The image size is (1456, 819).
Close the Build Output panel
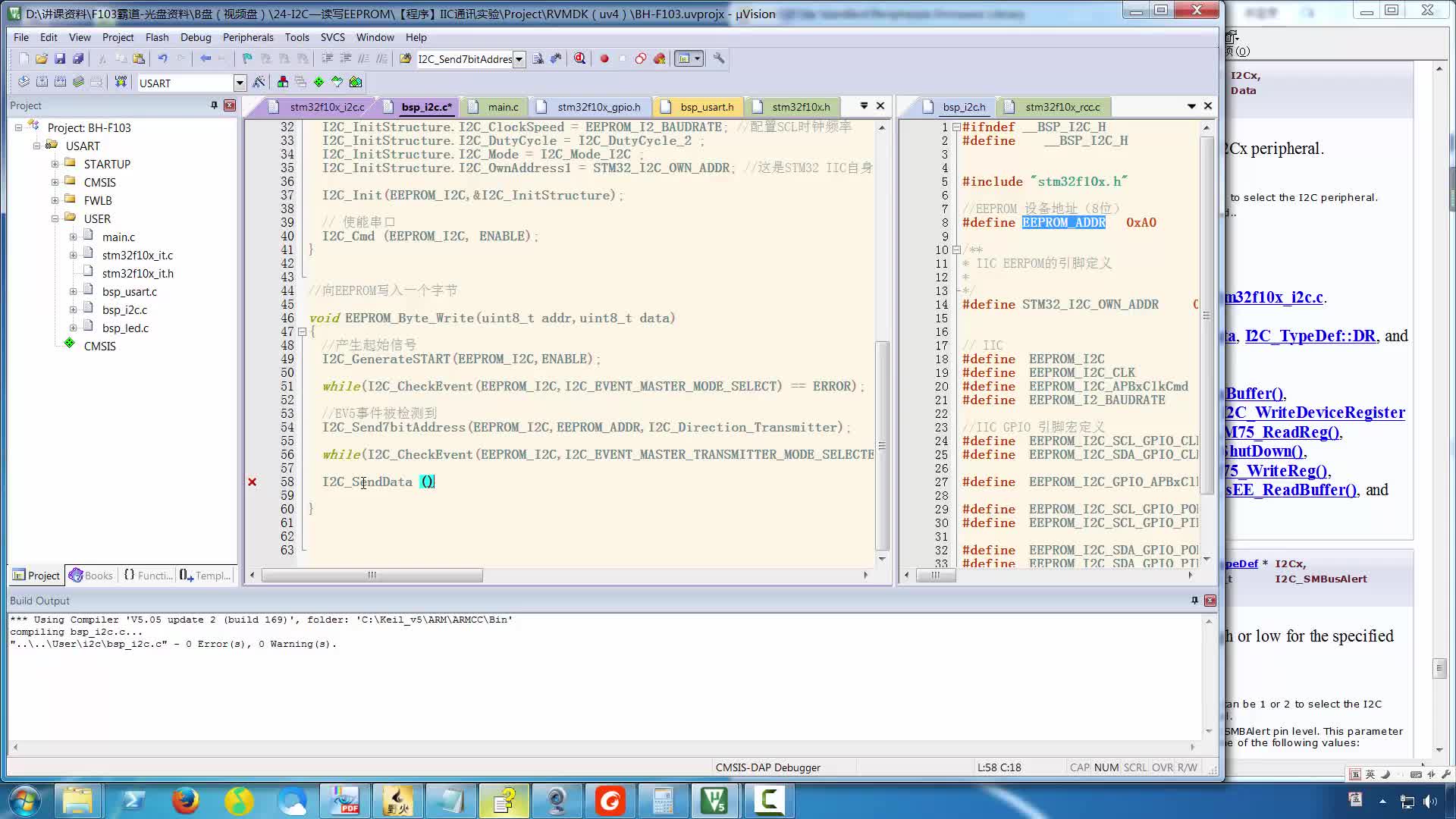1210,600
